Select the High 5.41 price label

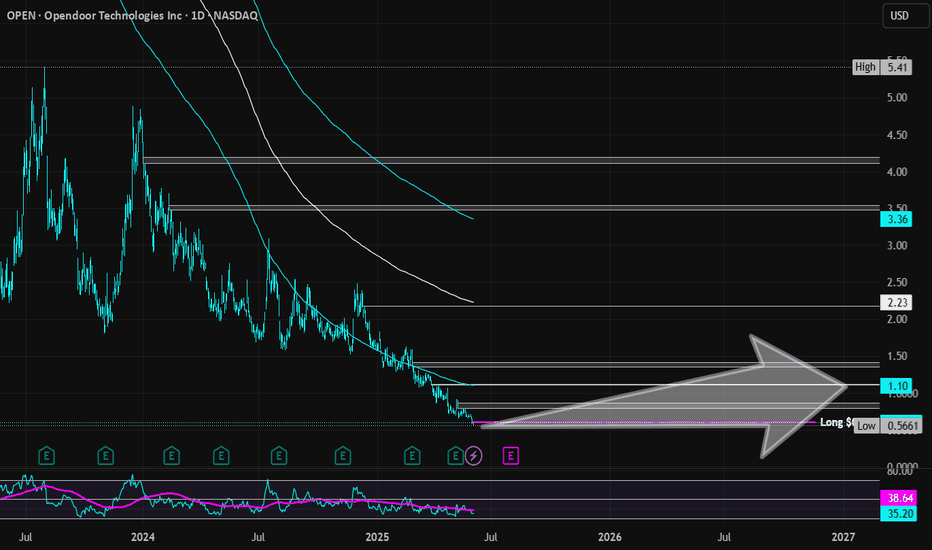pyautogui.click(x=882, y=67)
